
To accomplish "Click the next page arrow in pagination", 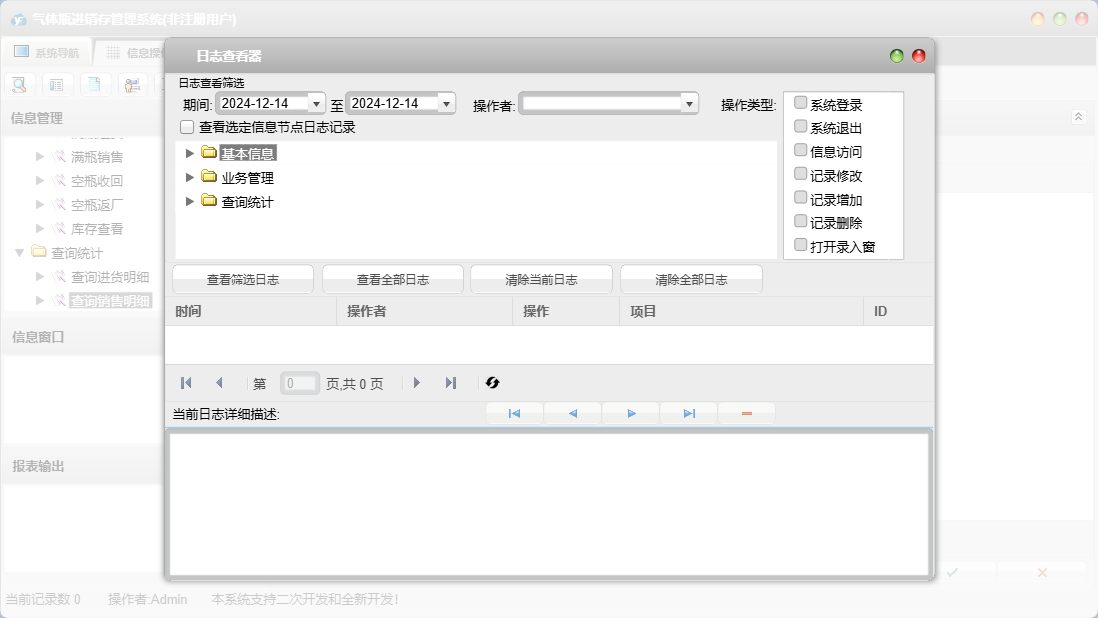I will point(417,383).
